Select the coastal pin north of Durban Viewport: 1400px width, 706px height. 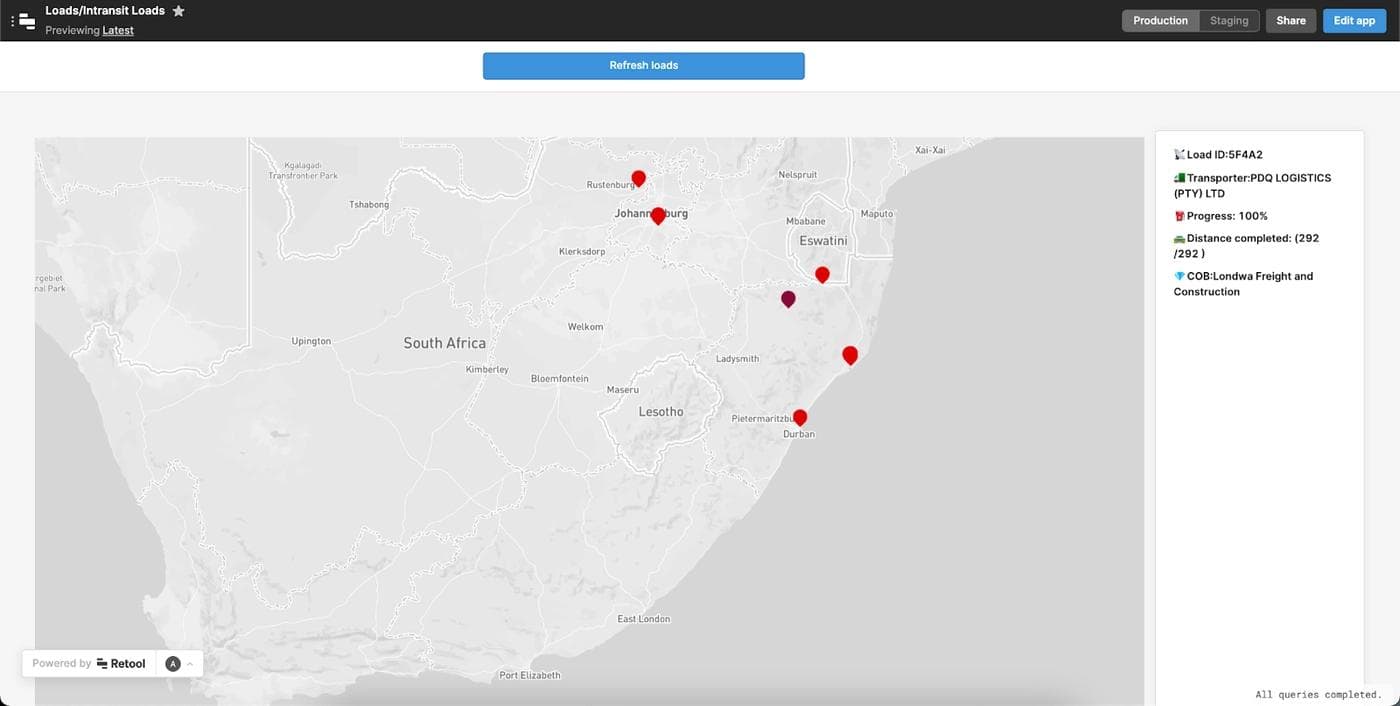(849, 352)
